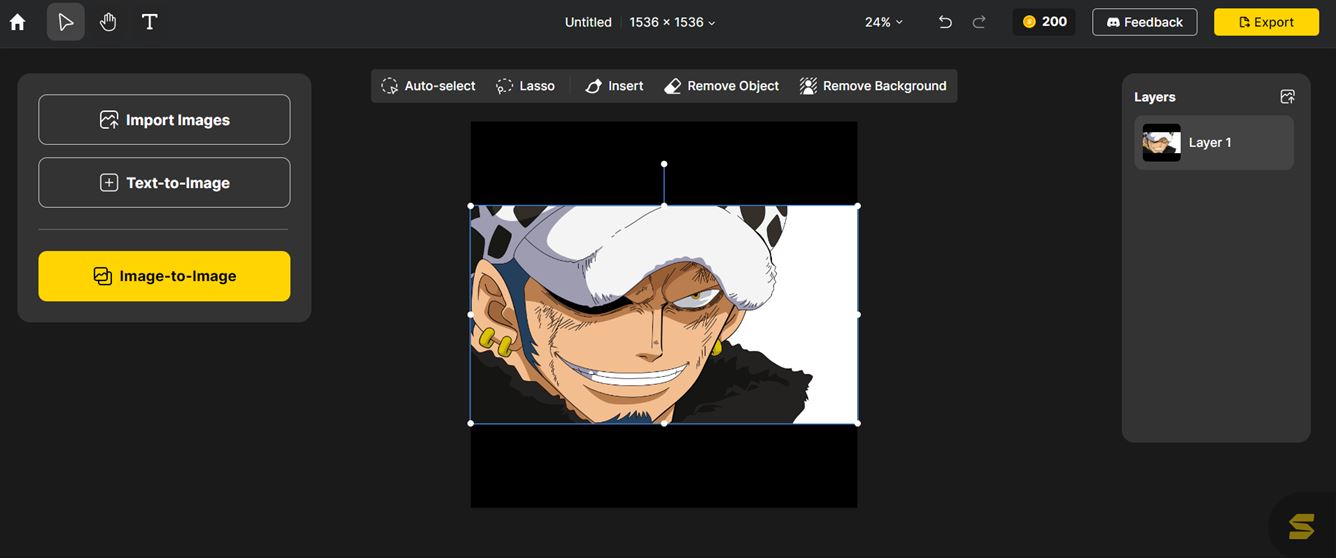Redo the last undone action
This screenshot has height=558, width=1336.
[979, 22]
